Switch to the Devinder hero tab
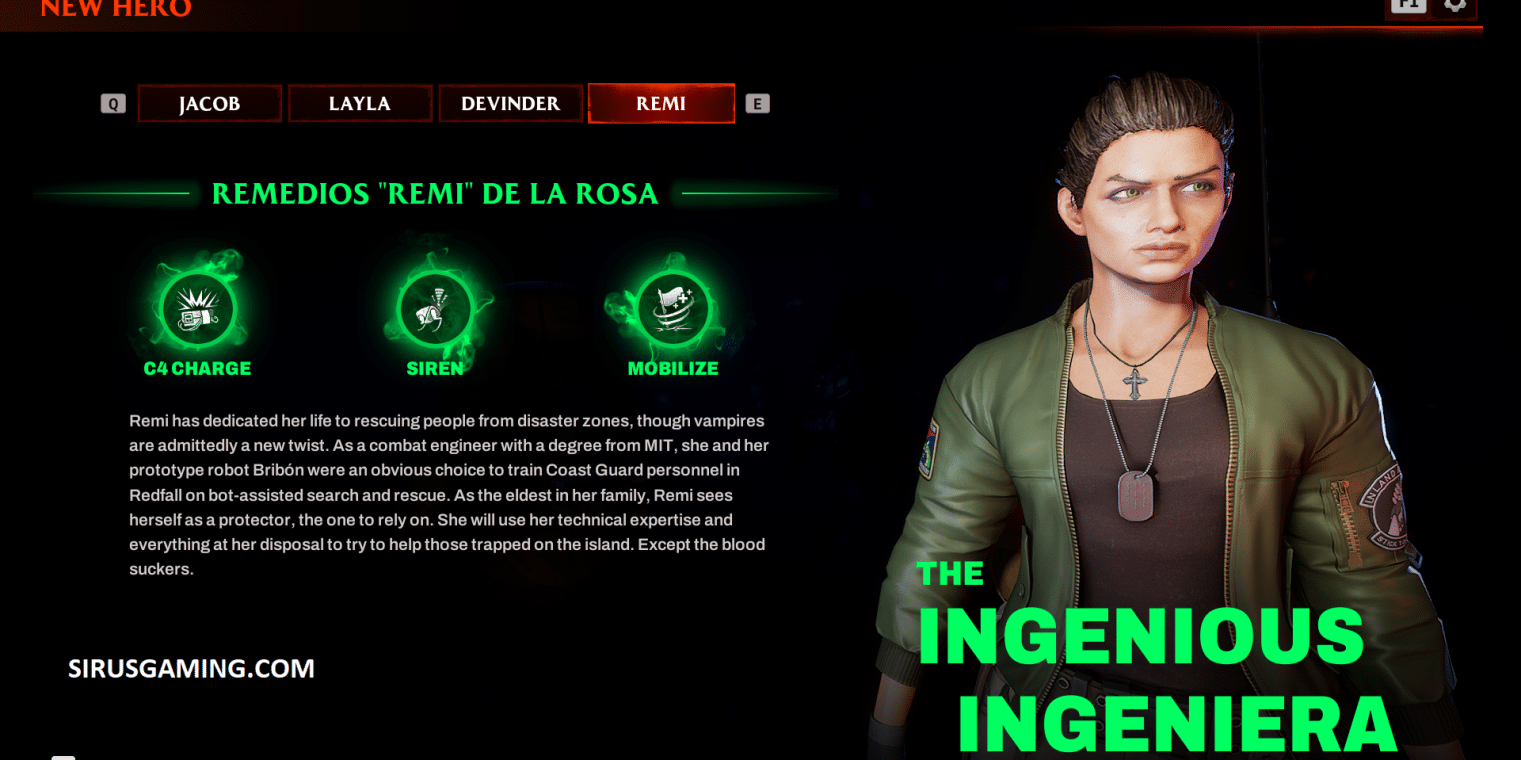The width and height of the screenshot is (1521, 760). tap(510, 103)
